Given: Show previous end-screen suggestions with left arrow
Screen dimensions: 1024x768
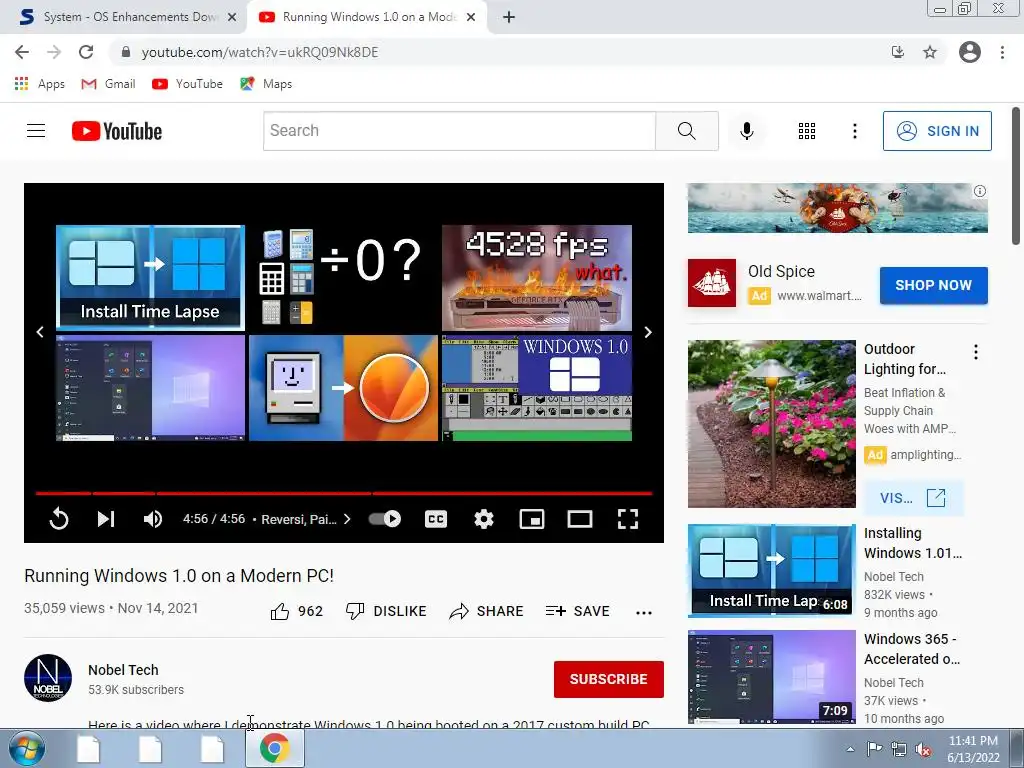Looking at the screenshot, I should tap(40, 332).
